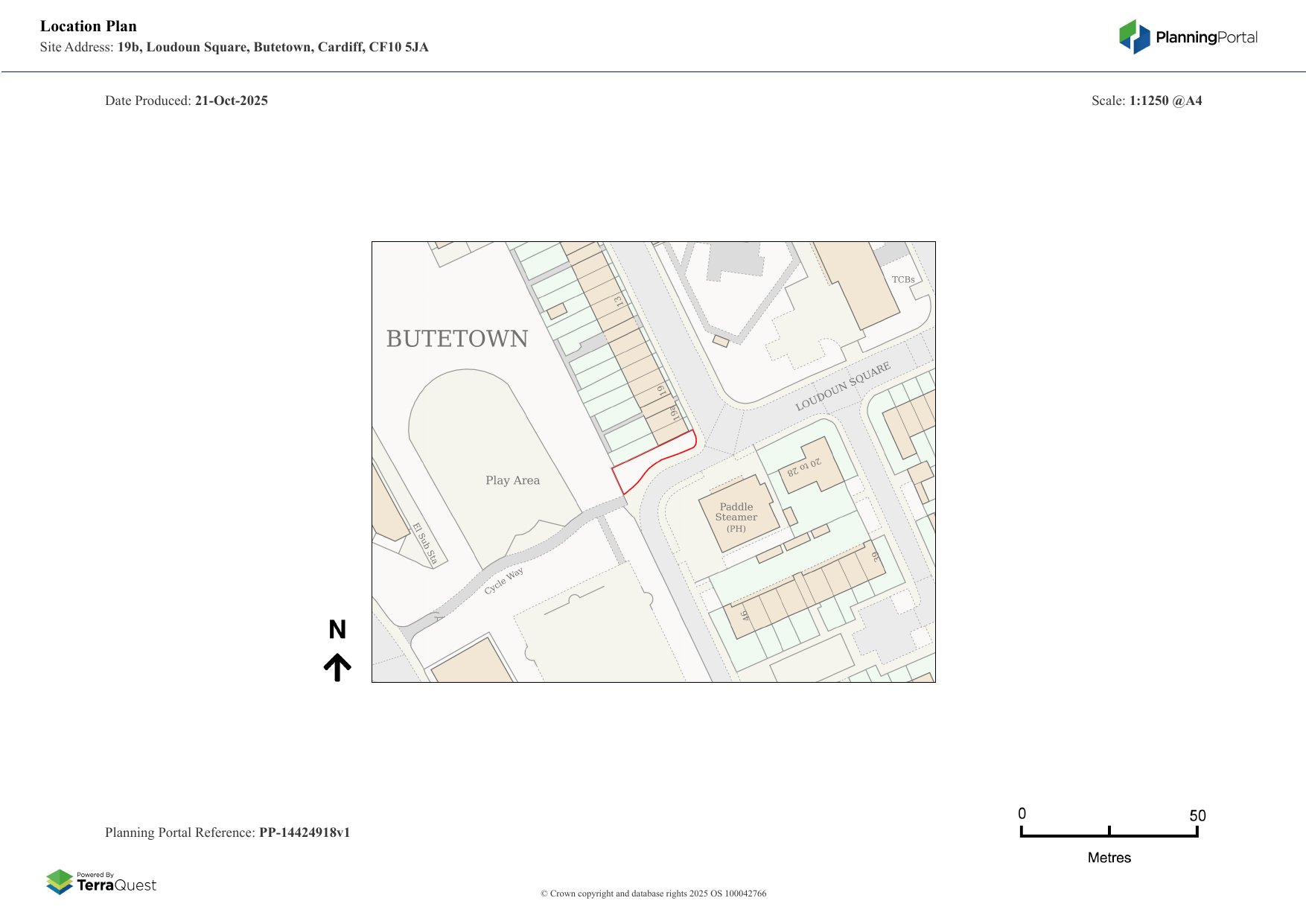
Task: Click the date 21-Oct-2025
Action: 231,101
